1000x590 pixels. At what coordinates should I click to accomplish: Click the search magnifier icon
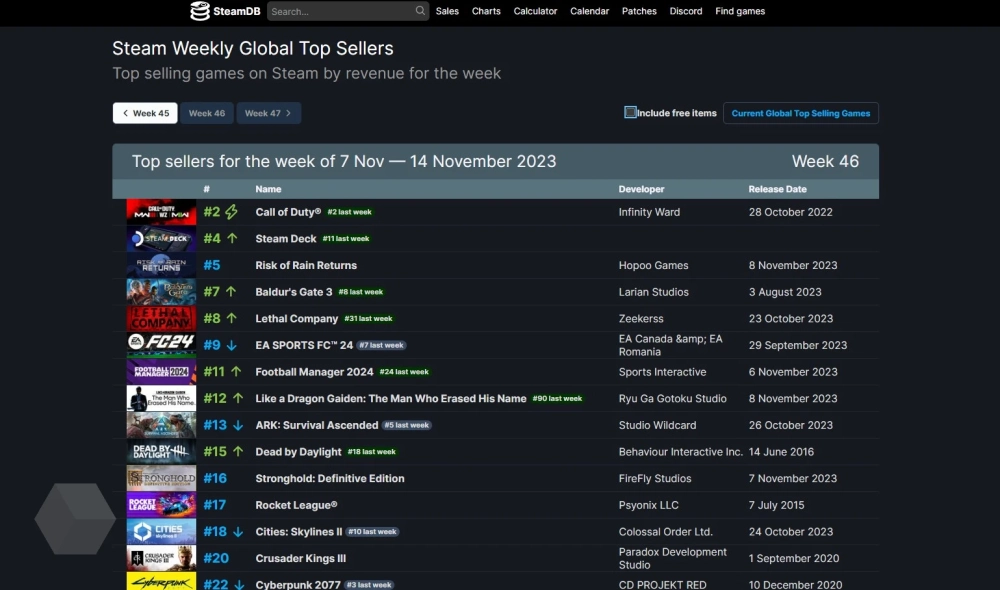[421, 11]
